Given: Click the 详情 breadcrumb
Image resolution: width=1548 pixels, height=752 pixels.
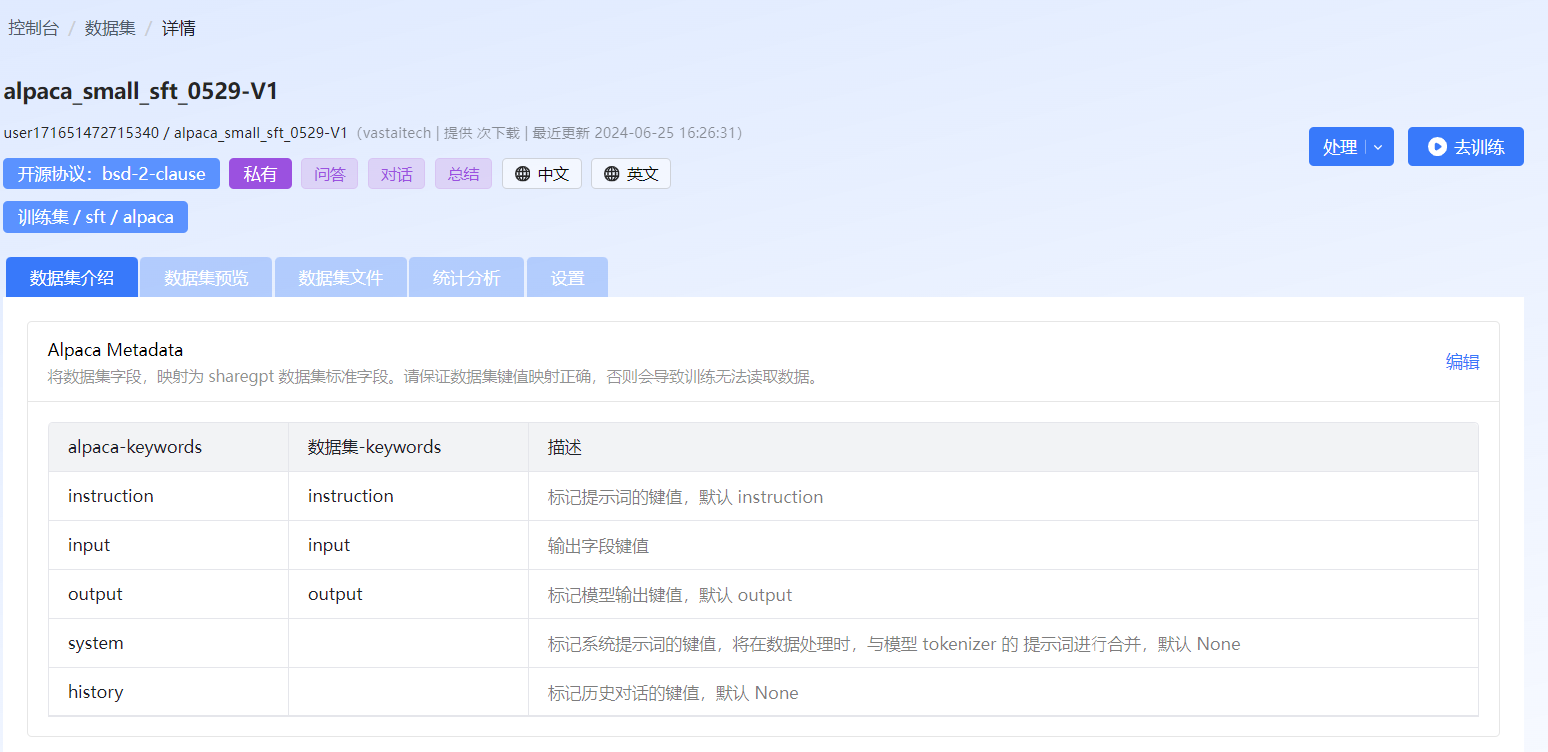Looking at the screenshot, I should [179, 28].
